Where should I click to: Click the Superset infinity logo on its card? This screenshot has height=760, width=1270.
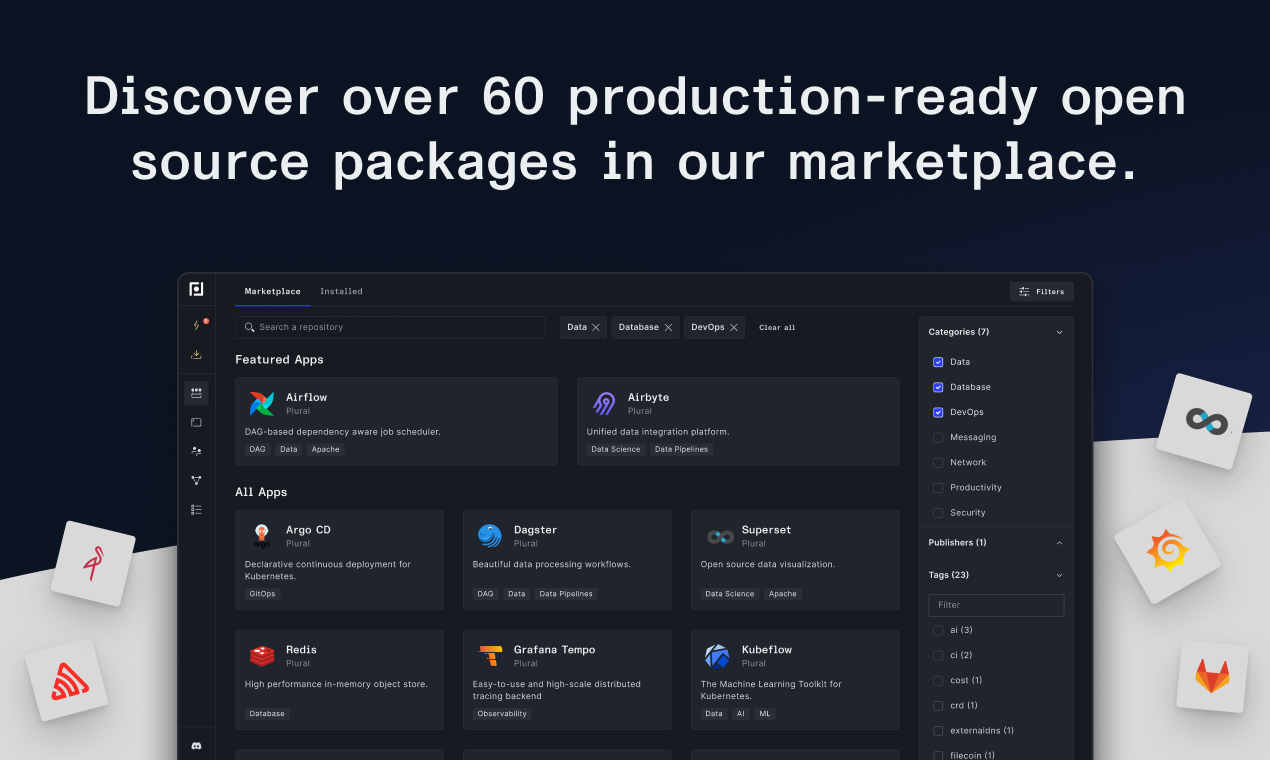pyautogui.click(x=720, y=537)
